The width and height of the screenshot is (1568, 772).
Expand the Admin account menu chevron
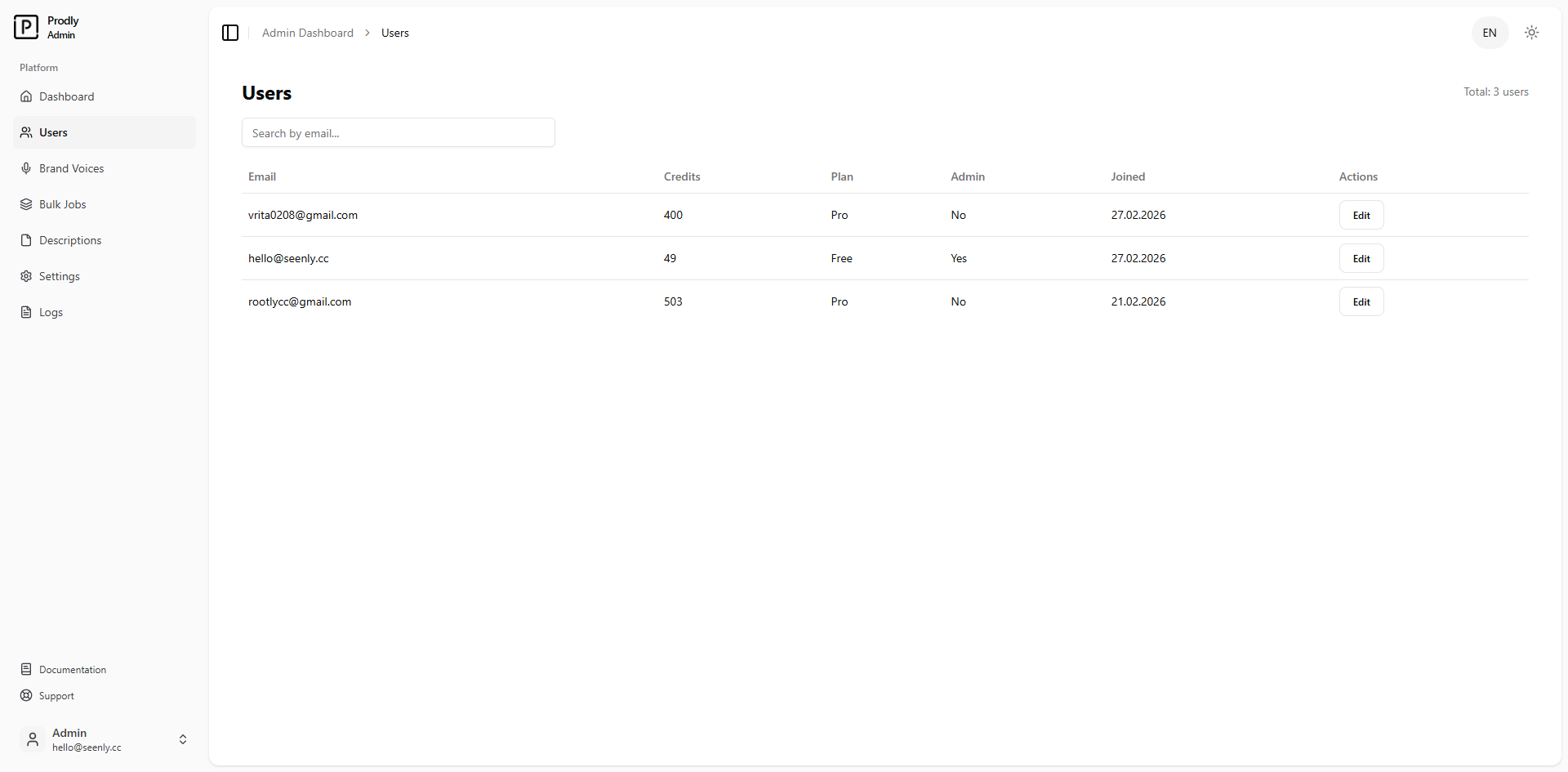[183, 739]
